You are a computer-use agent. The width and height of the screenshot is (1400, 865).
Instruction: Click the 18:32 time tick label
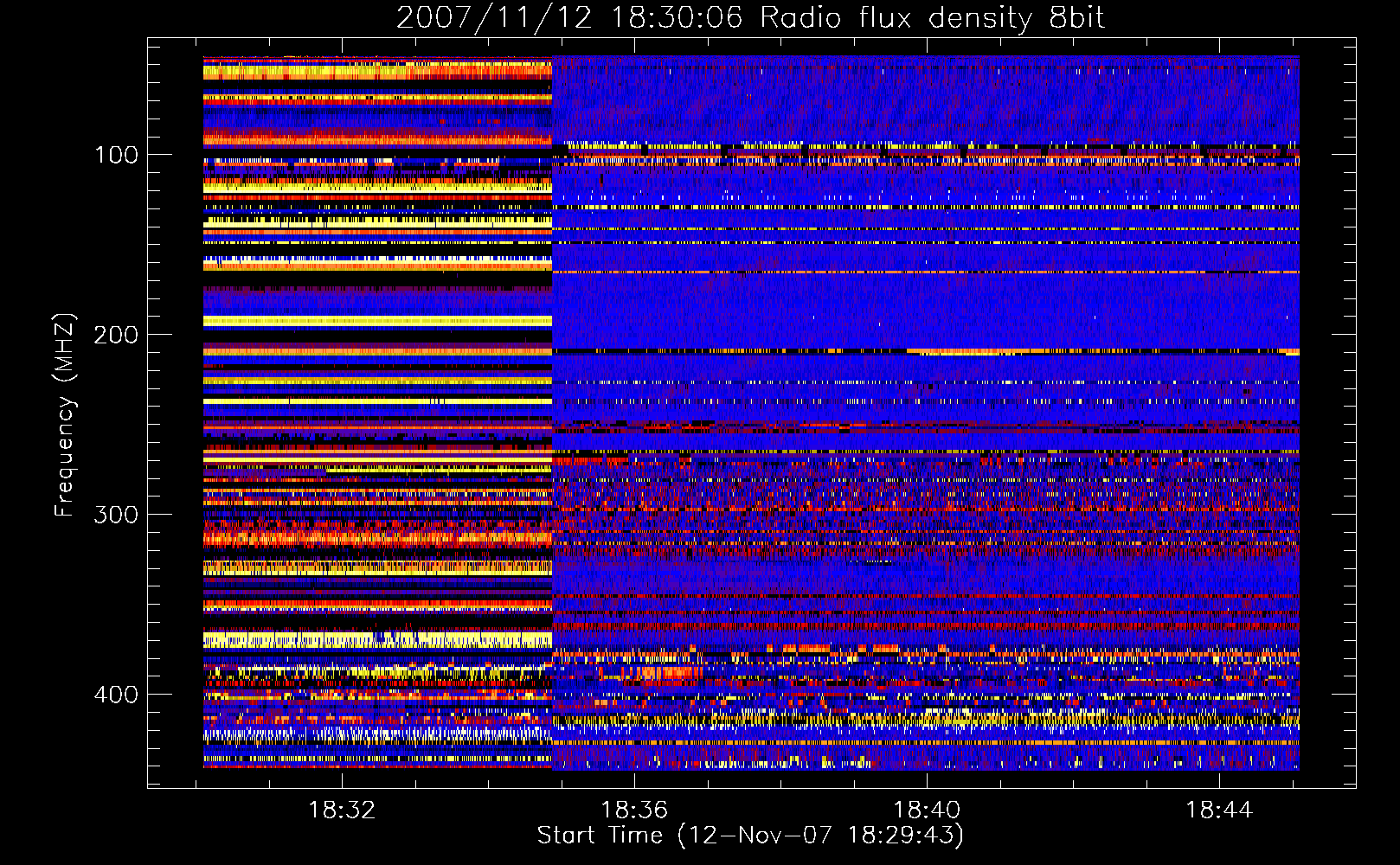[342, 811]
